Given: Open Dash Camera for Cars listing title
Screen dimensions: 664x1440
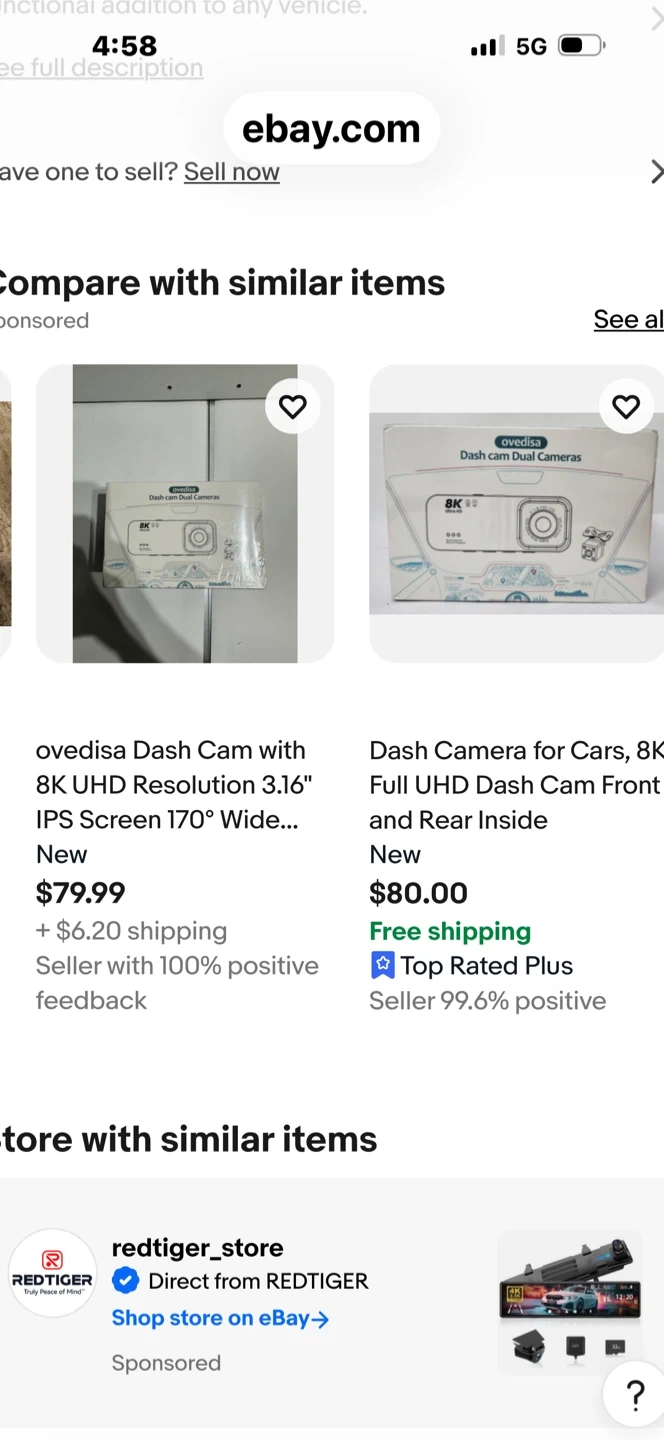Looking at the screenshot, I should (514, 785).
